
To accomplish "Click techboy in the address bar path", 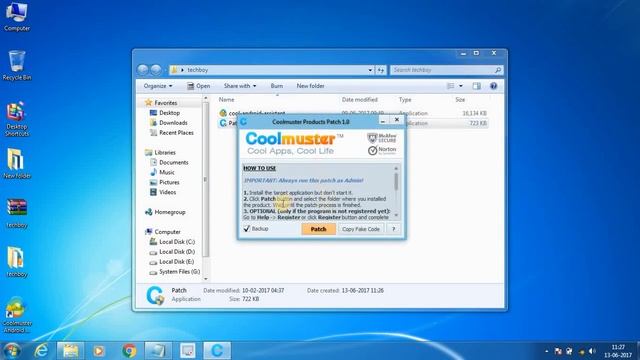I will [198, 70].
